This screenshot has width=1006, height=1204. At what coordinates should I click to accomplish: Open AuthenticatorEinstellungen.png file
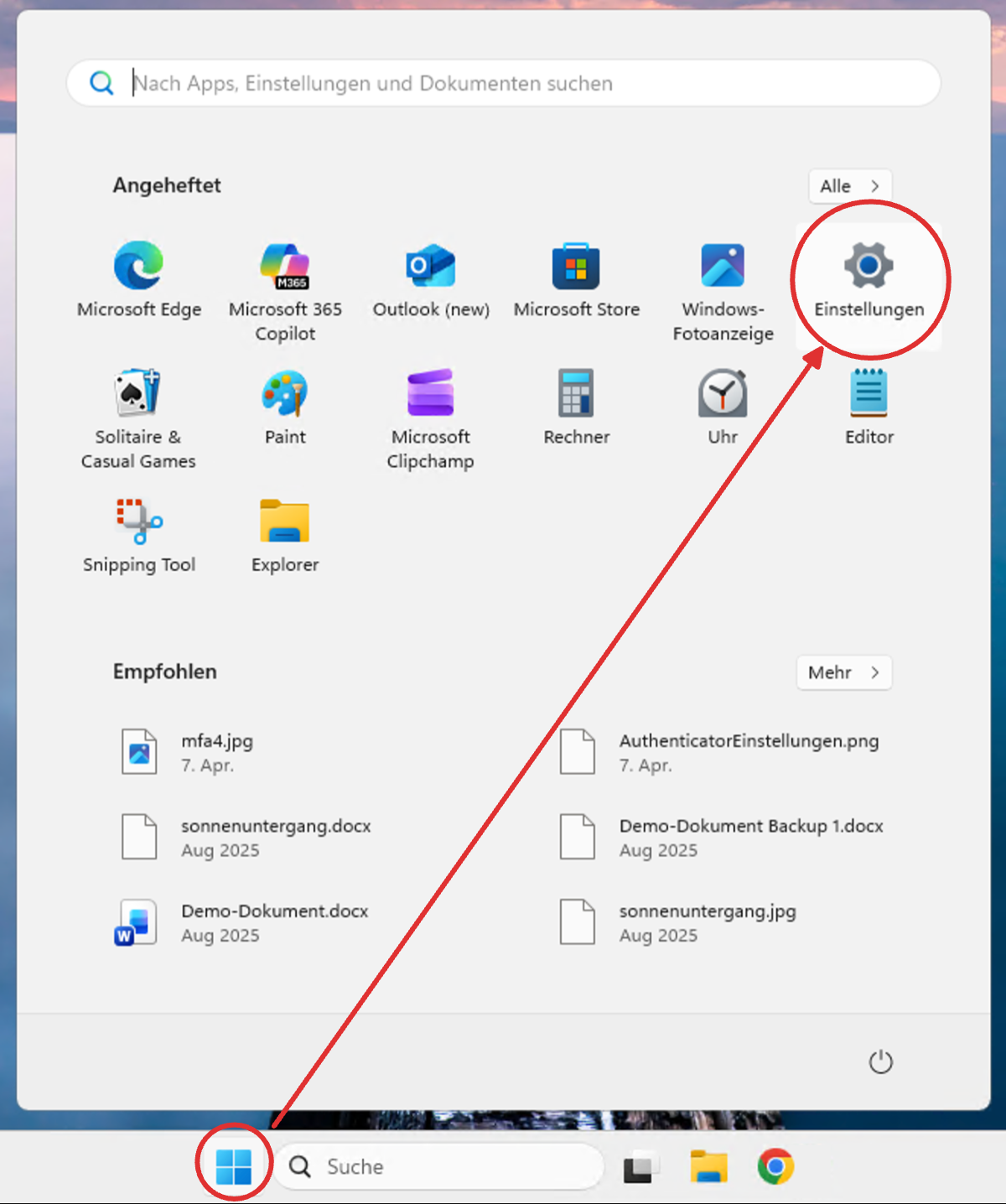click(x=721, y=752)
